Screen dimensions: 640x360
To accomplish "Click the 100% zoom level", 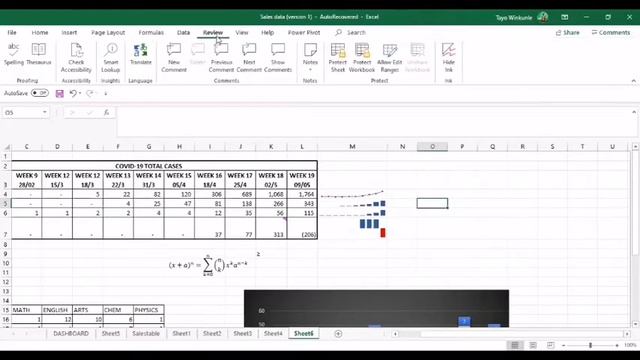I will (630, 345).
